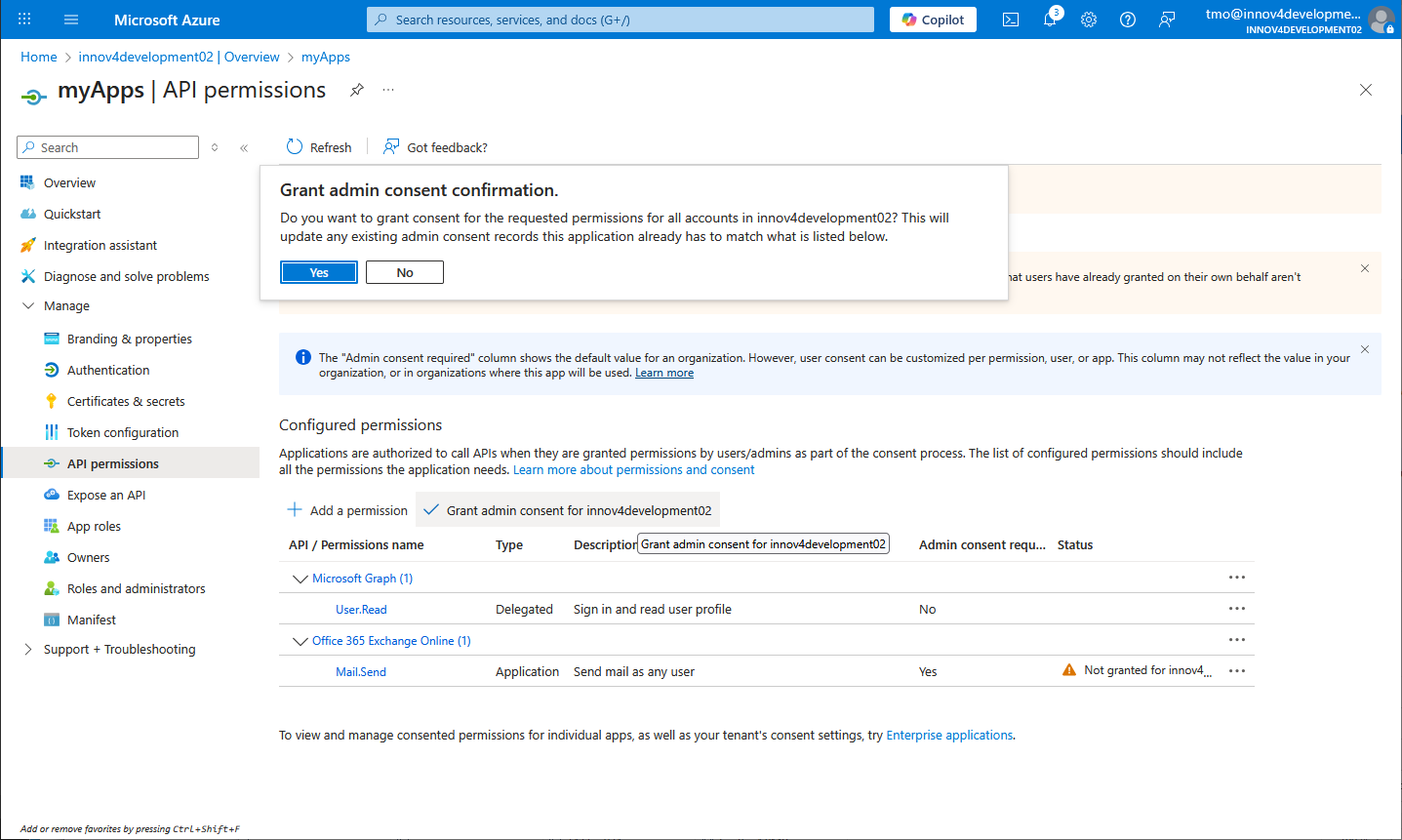Collapse the Microsoft Graph permissions group
The width and height of the screenshot is (1402, 840).
pos(300,579)
